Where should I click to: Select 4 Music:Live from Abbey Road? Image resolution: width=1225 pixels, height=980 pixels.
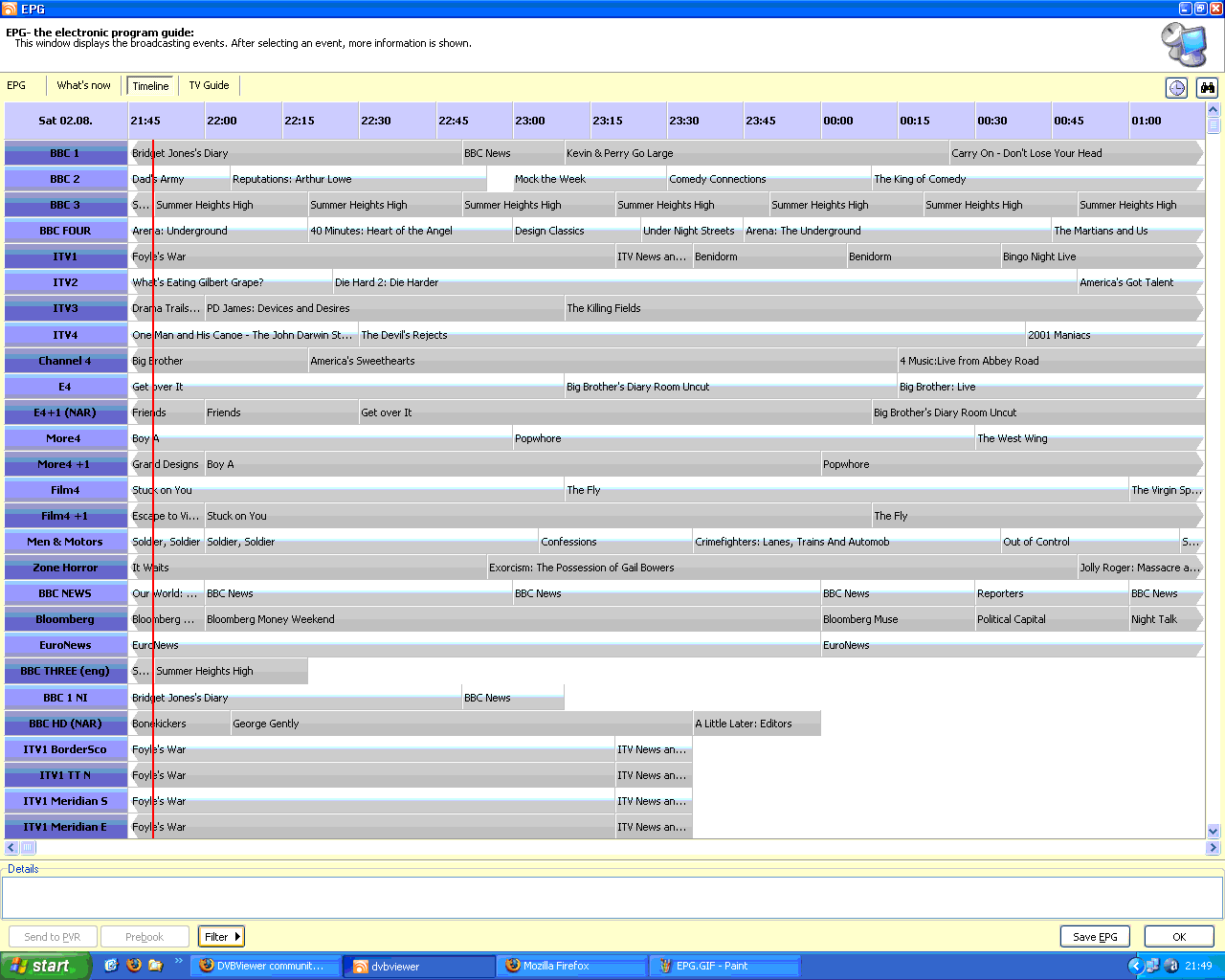(1051, 361)
